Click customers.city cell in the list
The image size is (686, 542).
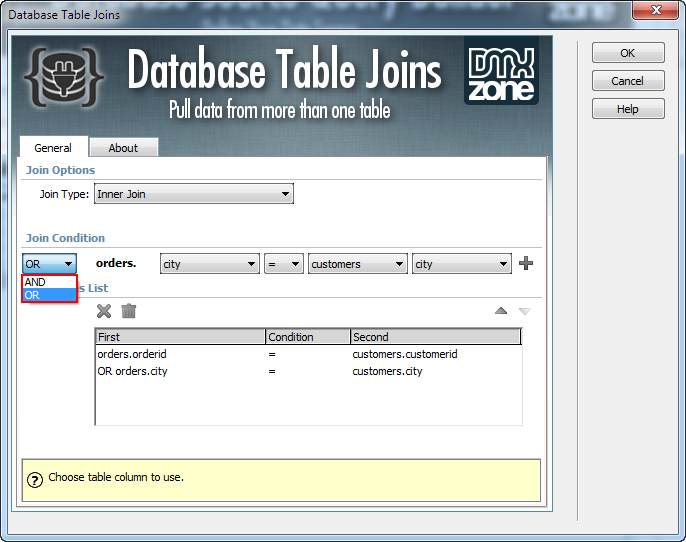(x=387, y=371)
